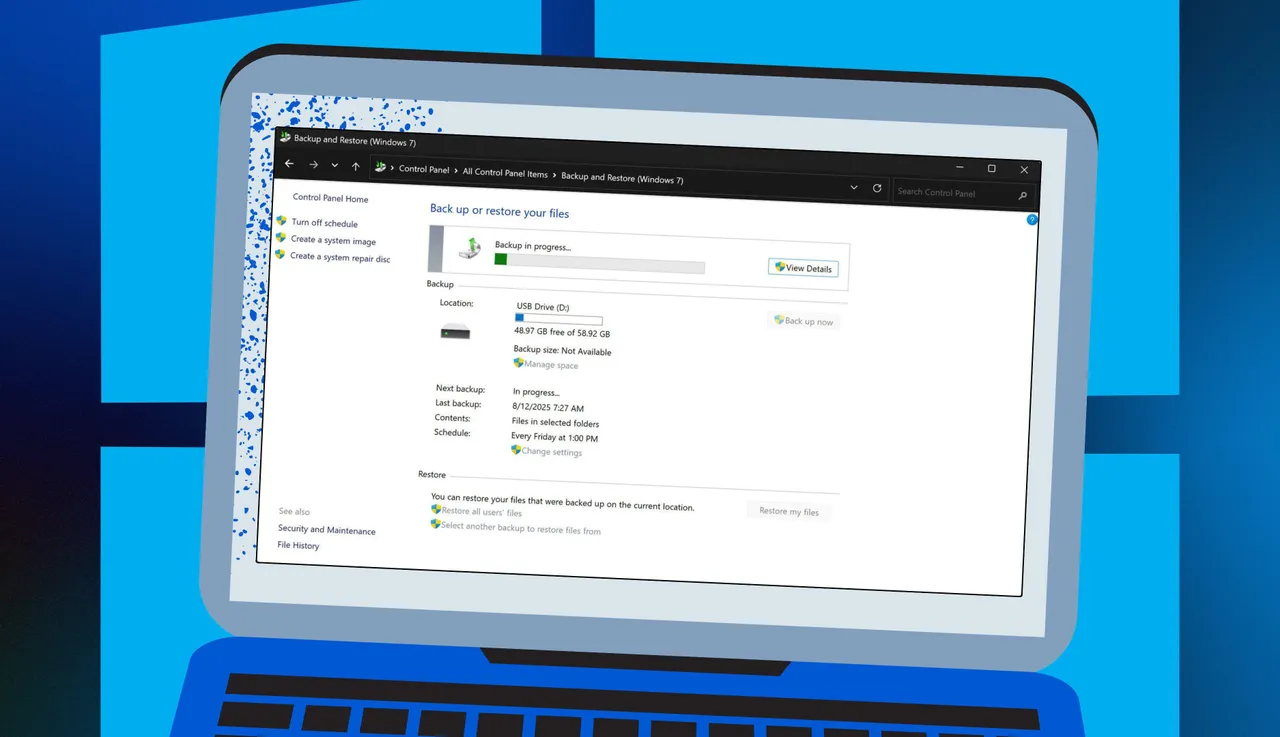Select Control Panel in the breadcrumb path
This screenshot has height=737, width=1280.
tap(424, 170)
